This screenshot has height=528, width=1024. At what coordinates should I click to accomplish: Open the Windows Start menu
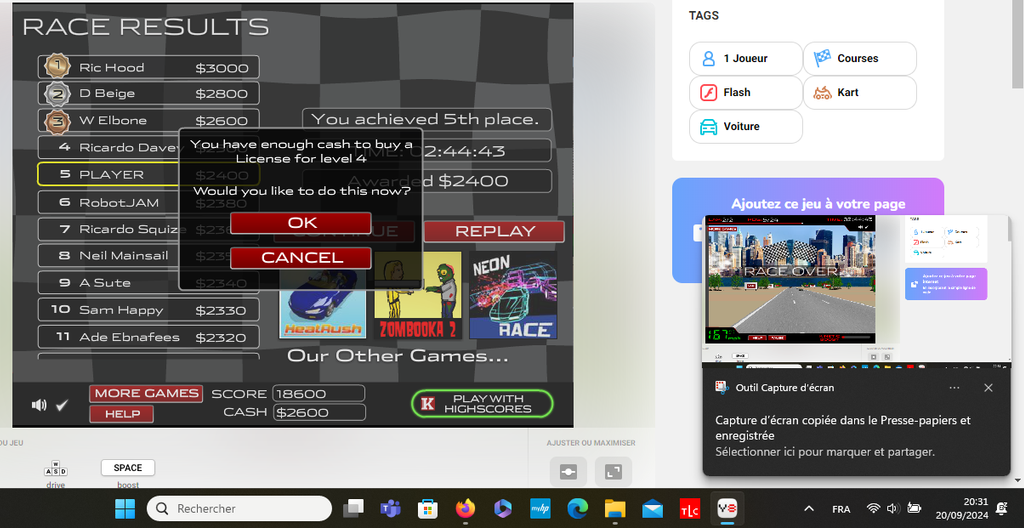coord(125,508)
